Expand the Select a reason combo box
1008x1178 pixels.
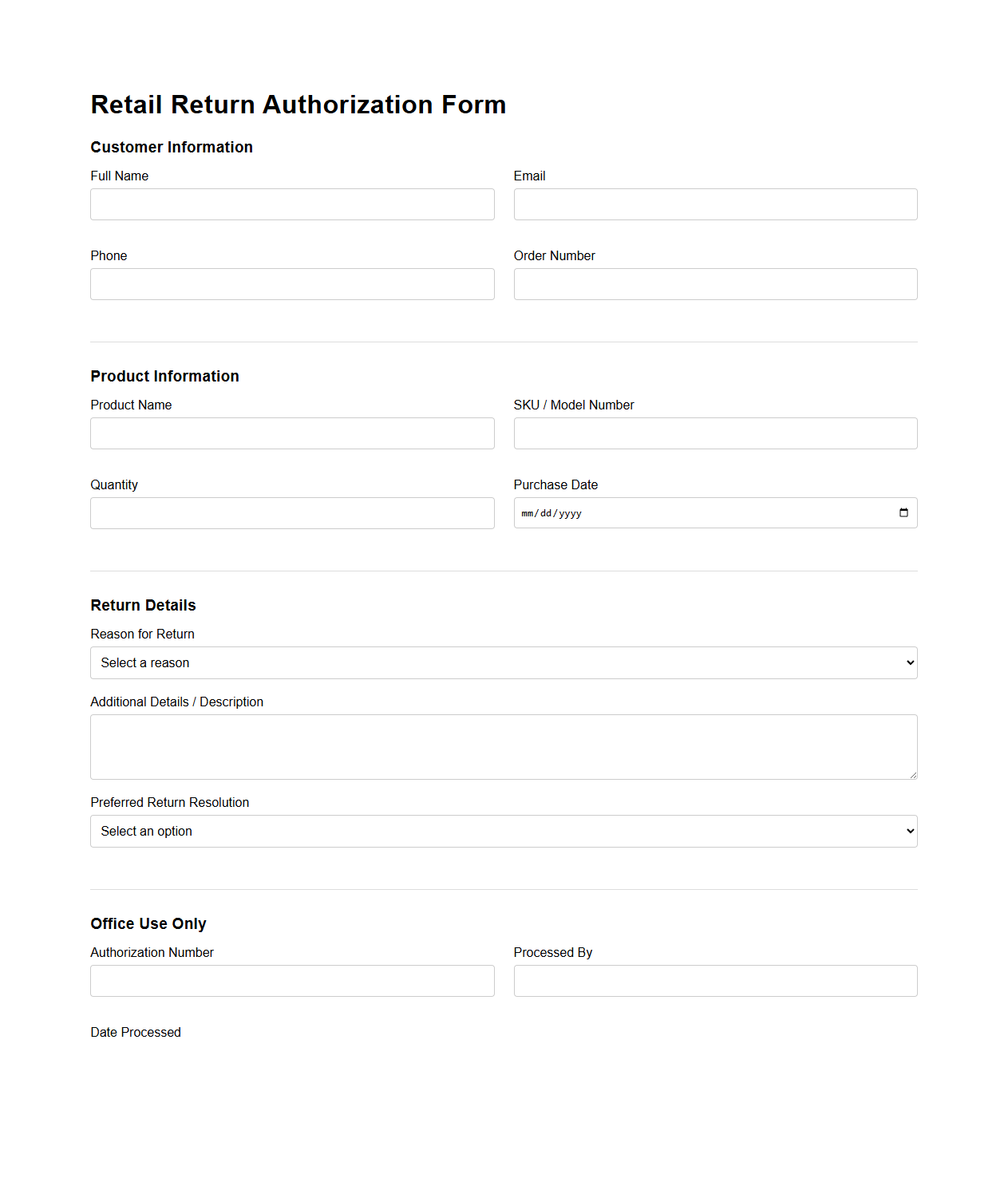tap(504, 662)
